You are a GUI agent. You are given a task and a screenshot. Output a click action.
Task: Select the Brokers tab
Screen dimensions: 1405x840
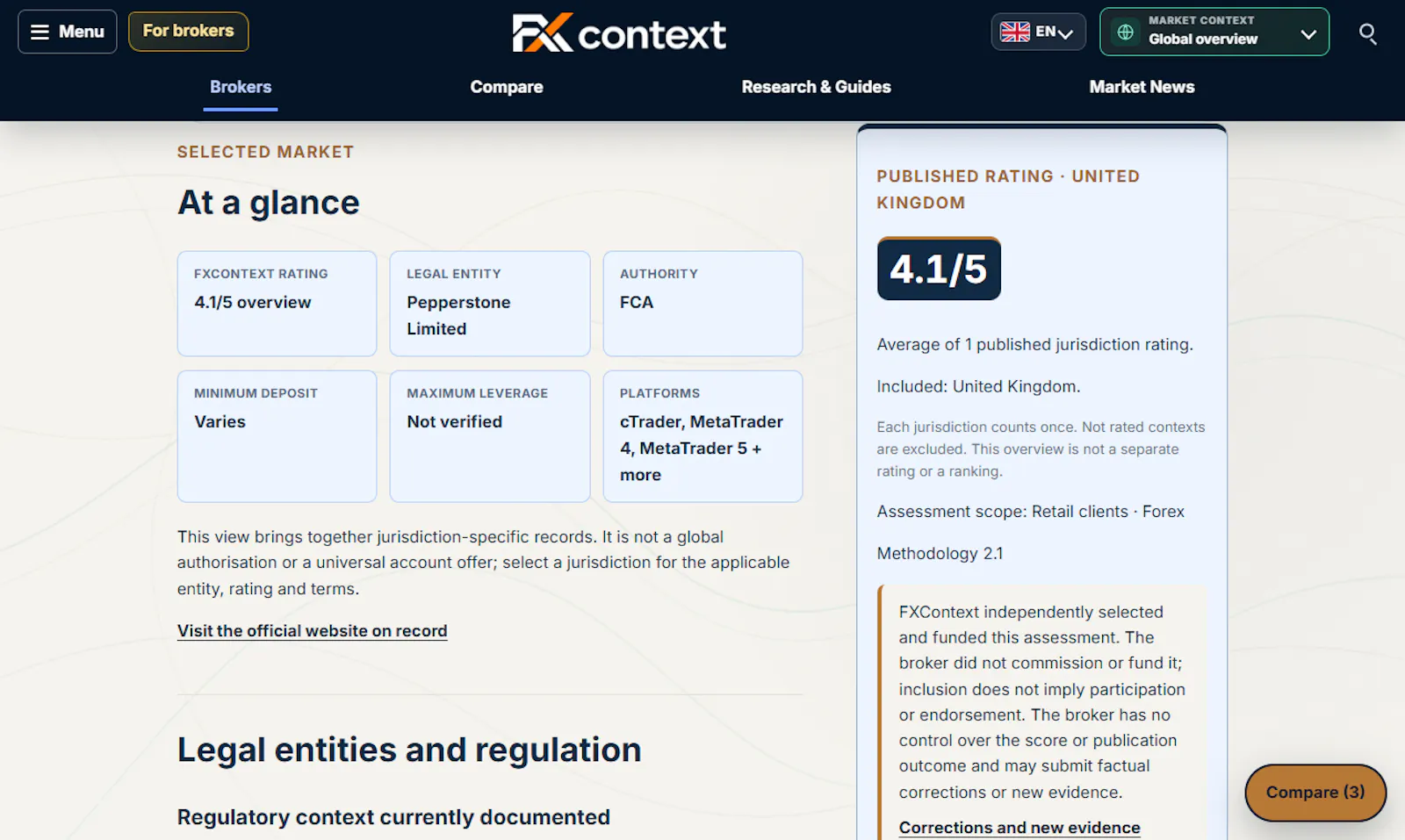[241, 87]
